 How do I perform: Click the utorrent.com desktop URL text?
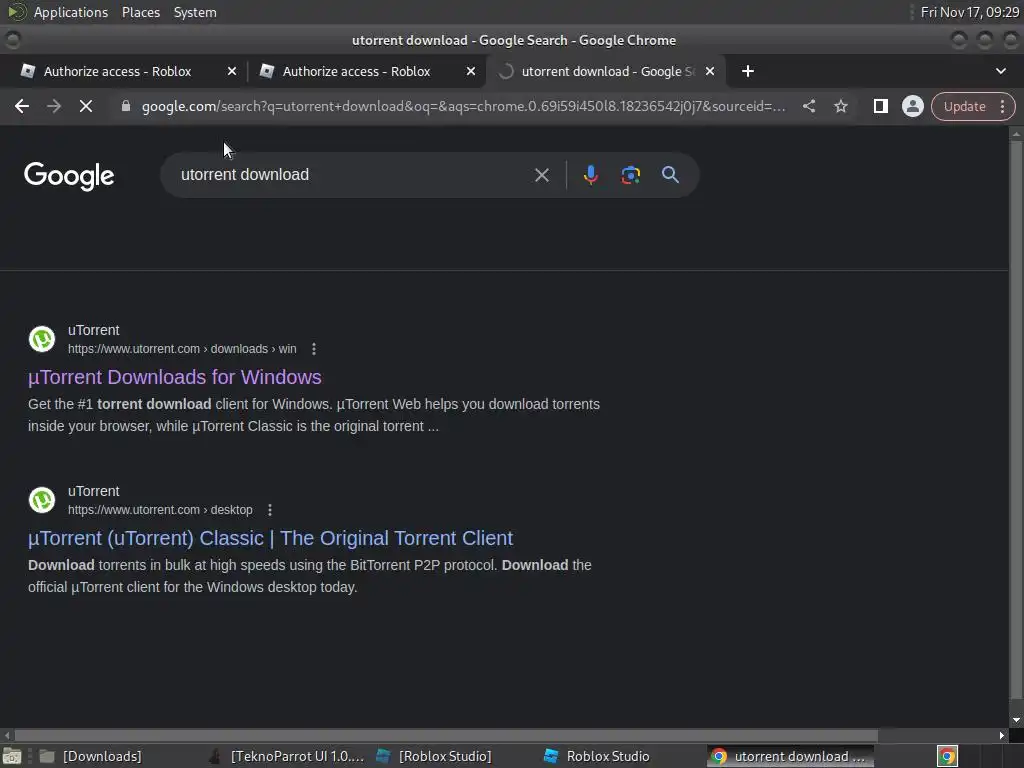[160, 510]
